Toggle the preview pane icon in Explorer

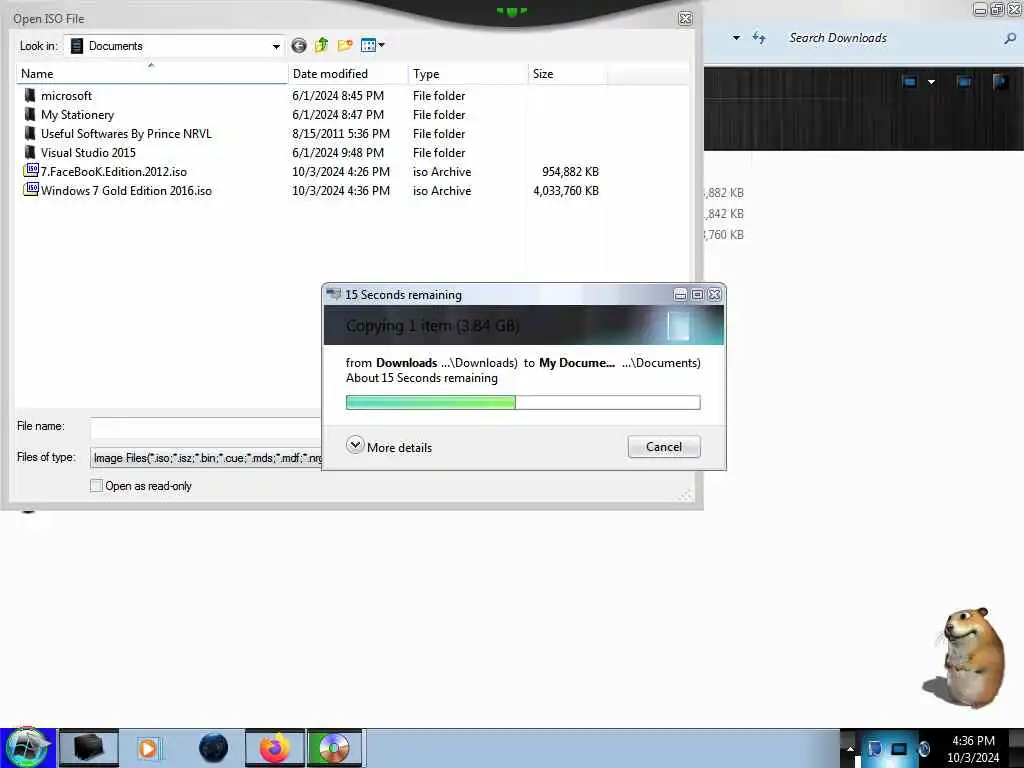964,82
